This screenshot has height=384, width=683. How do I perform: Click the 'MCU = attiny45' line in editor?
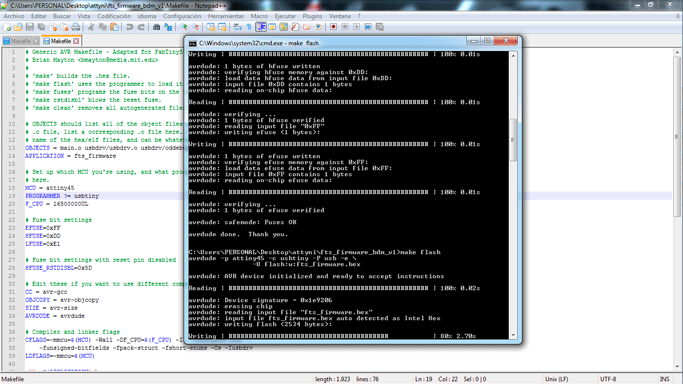pos(50,188)
